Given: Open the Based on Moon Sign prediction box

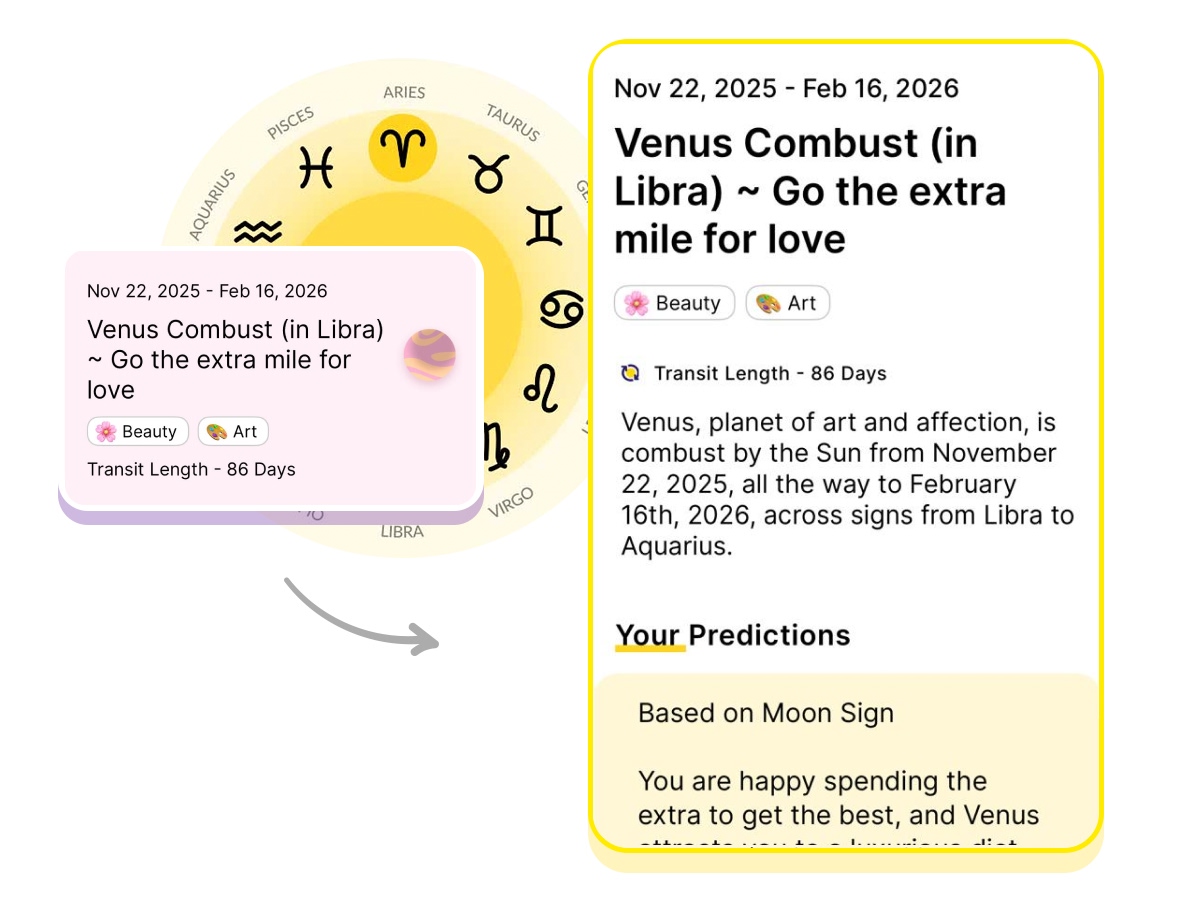Looking at the screenshot, I should pyautogui.click(x=845, y=760).
